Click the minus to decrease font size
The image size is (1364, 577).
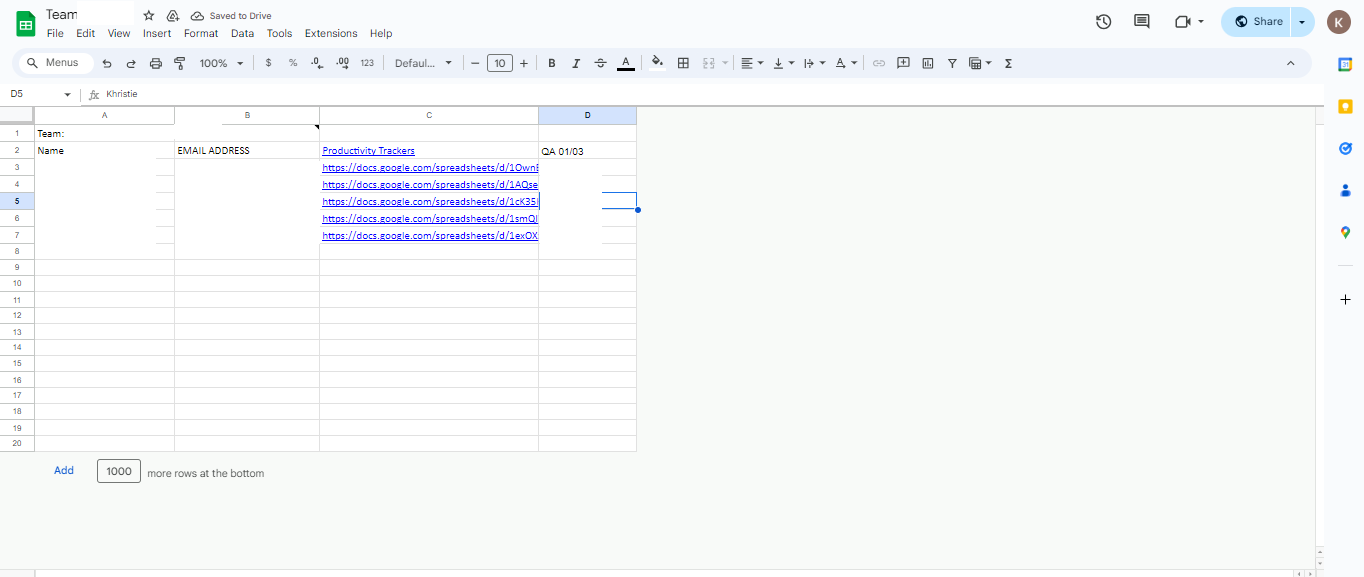coord(475,63)
